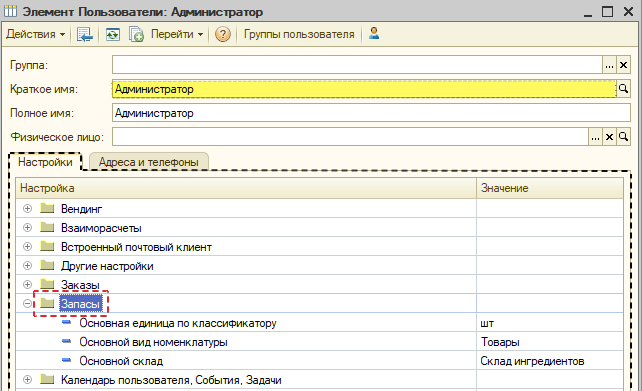Click the Группы пользователя button
Screen dimensions: 642x391
[299, 34]
